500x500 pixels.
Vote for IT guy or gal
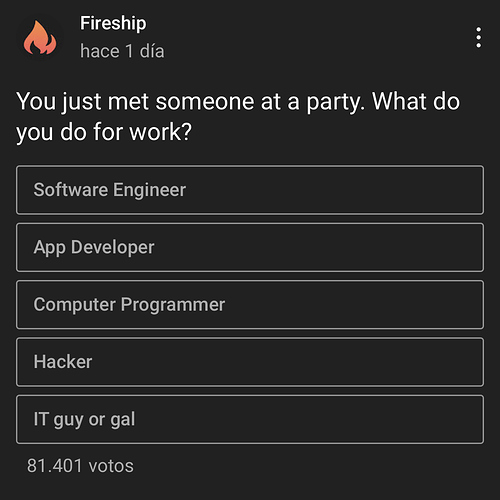(x=250, y=419)
